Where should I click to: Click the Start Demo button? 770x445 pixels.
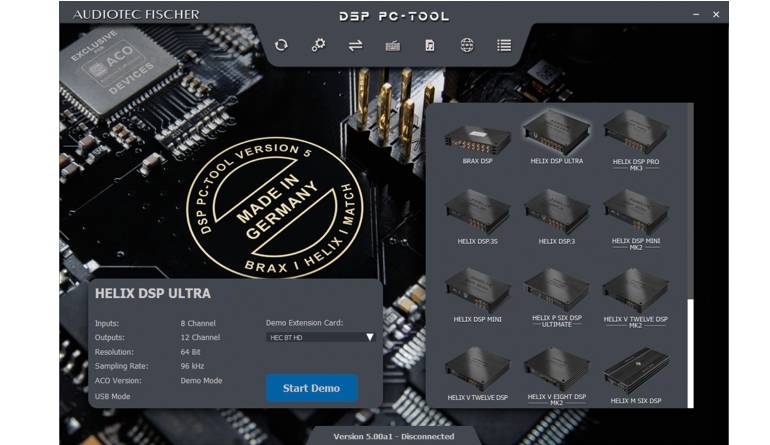(x=311, y=388)
